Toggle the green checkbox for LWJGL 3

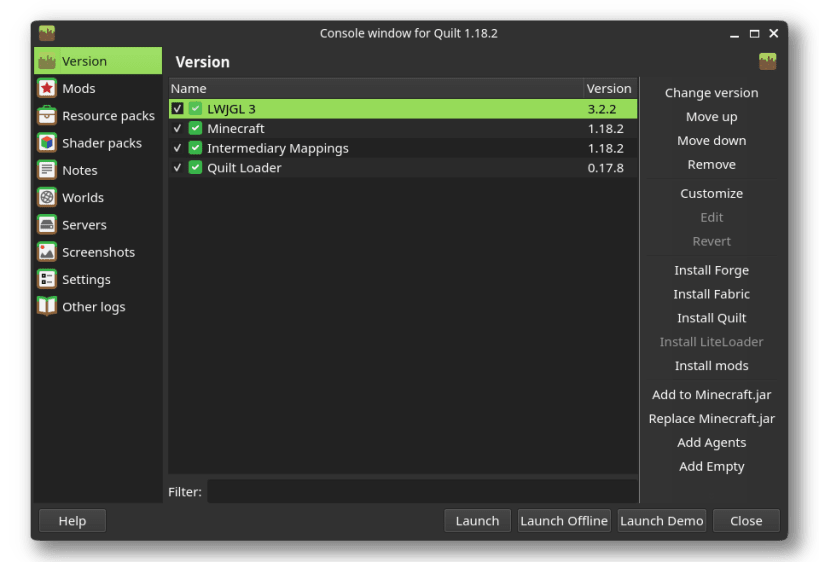tap(195, 109)
